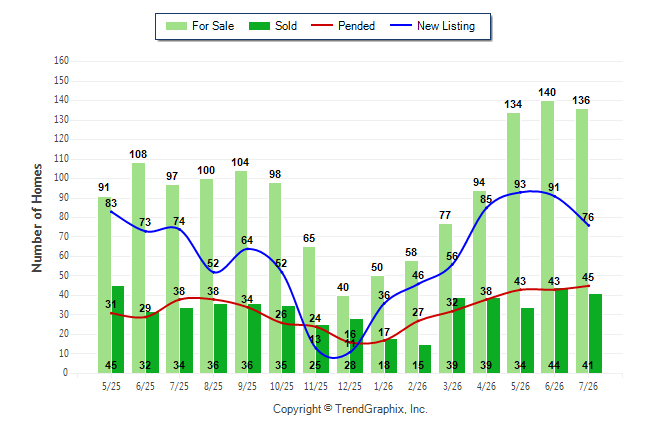This screenshot has height=434, width=646.
Task: Select the Sold bar labeled 41 at 7/26
Action: (x=595, y=333)
